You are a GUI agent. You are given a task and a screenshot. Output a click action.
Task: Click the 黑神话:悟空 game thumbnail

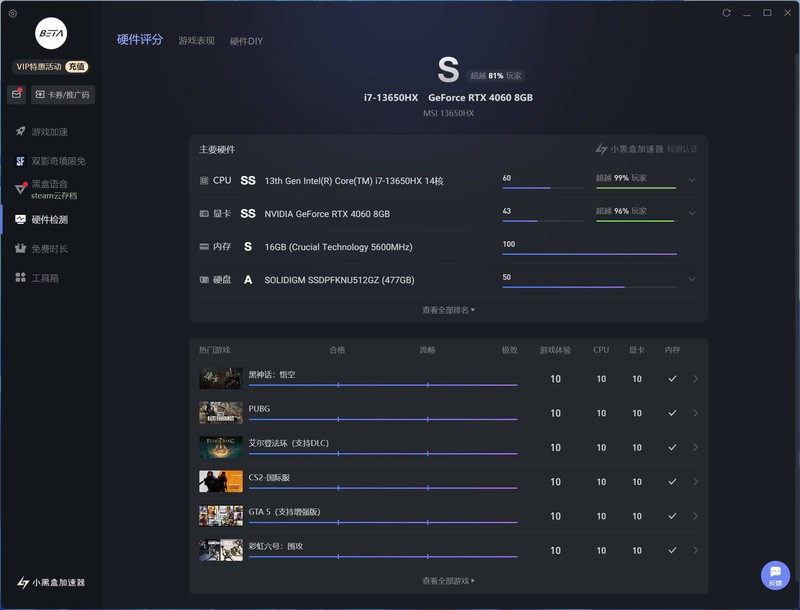click(x=221, y=379)
